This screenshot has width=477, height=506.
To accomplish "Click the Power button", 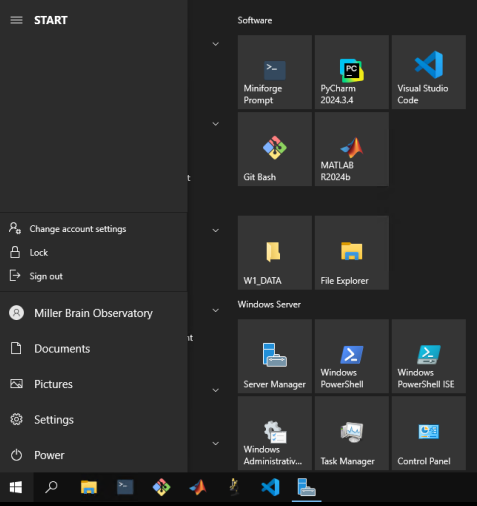I will [x=94, y=455].
